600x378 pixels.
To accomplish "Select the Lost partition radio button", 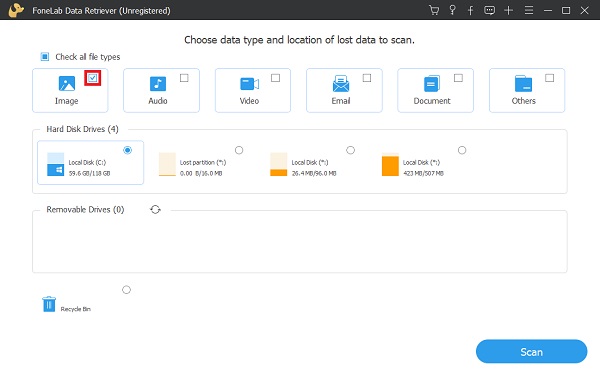I will click(239, 150).
